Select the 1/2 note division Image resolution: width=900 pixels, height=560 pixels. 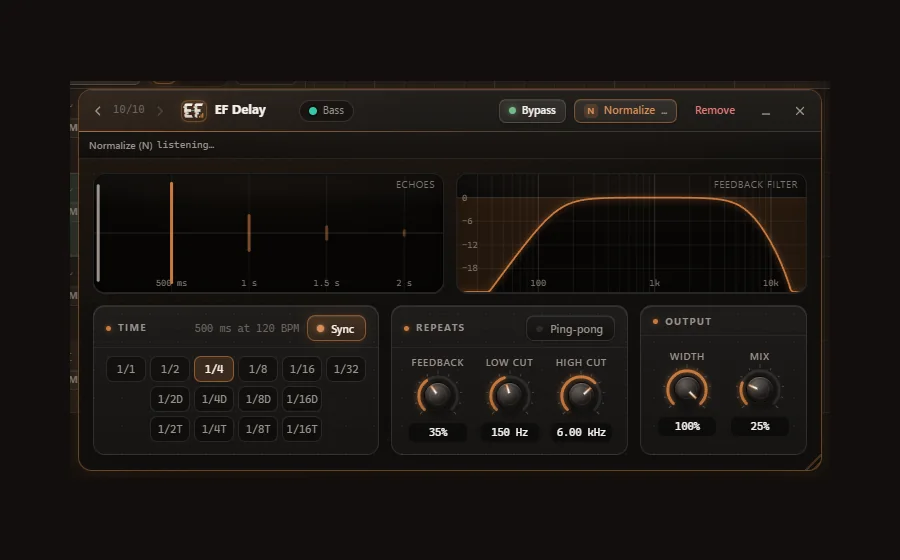(170, 369)
